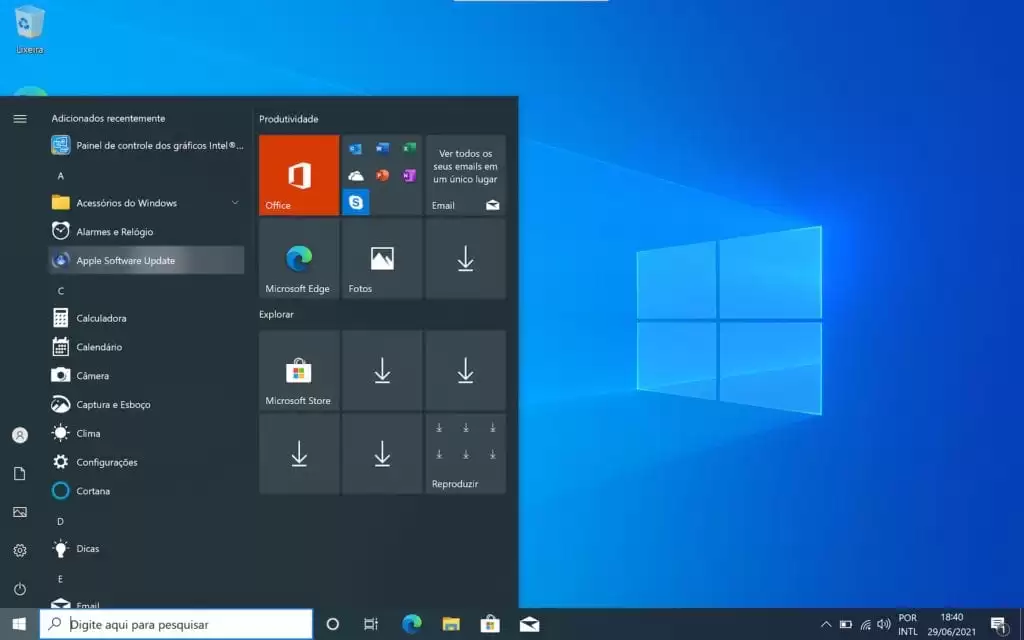Screen dimensions: 1024x640
Task: Open Pictures from the Start rail
Action: 20,512
